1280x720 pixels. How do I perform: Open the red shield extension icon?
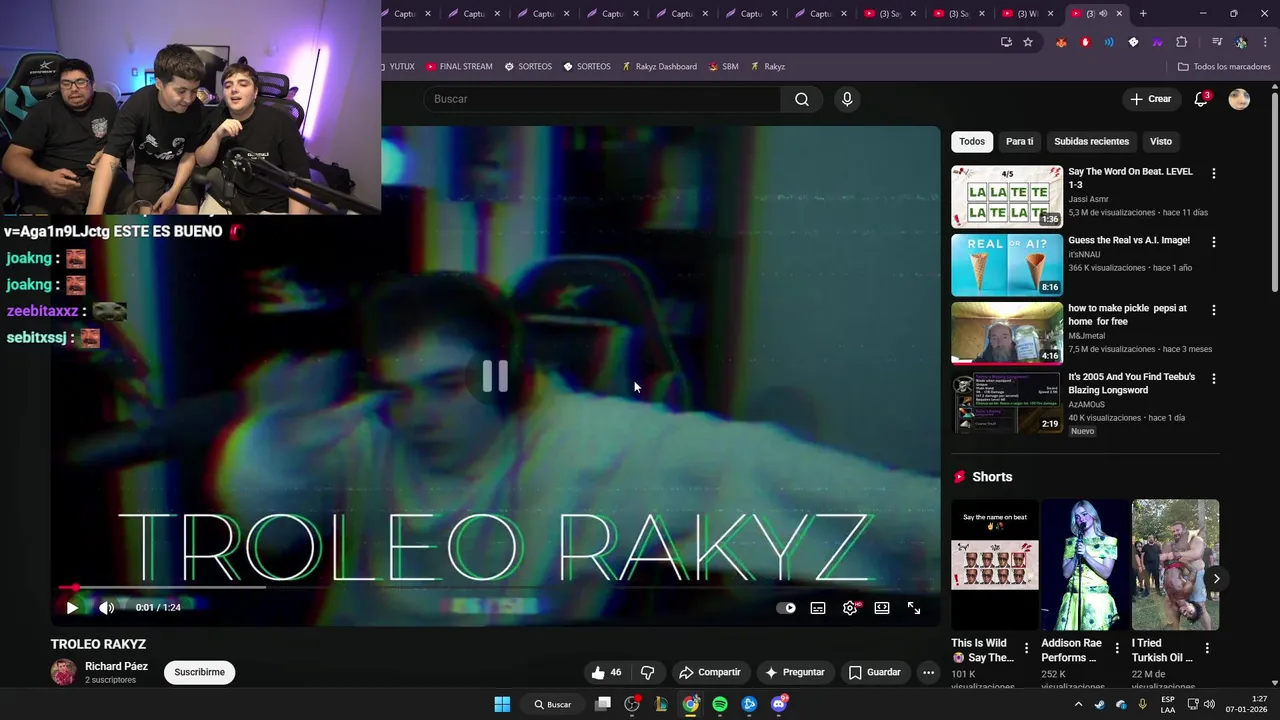(x=1085, y=42)
